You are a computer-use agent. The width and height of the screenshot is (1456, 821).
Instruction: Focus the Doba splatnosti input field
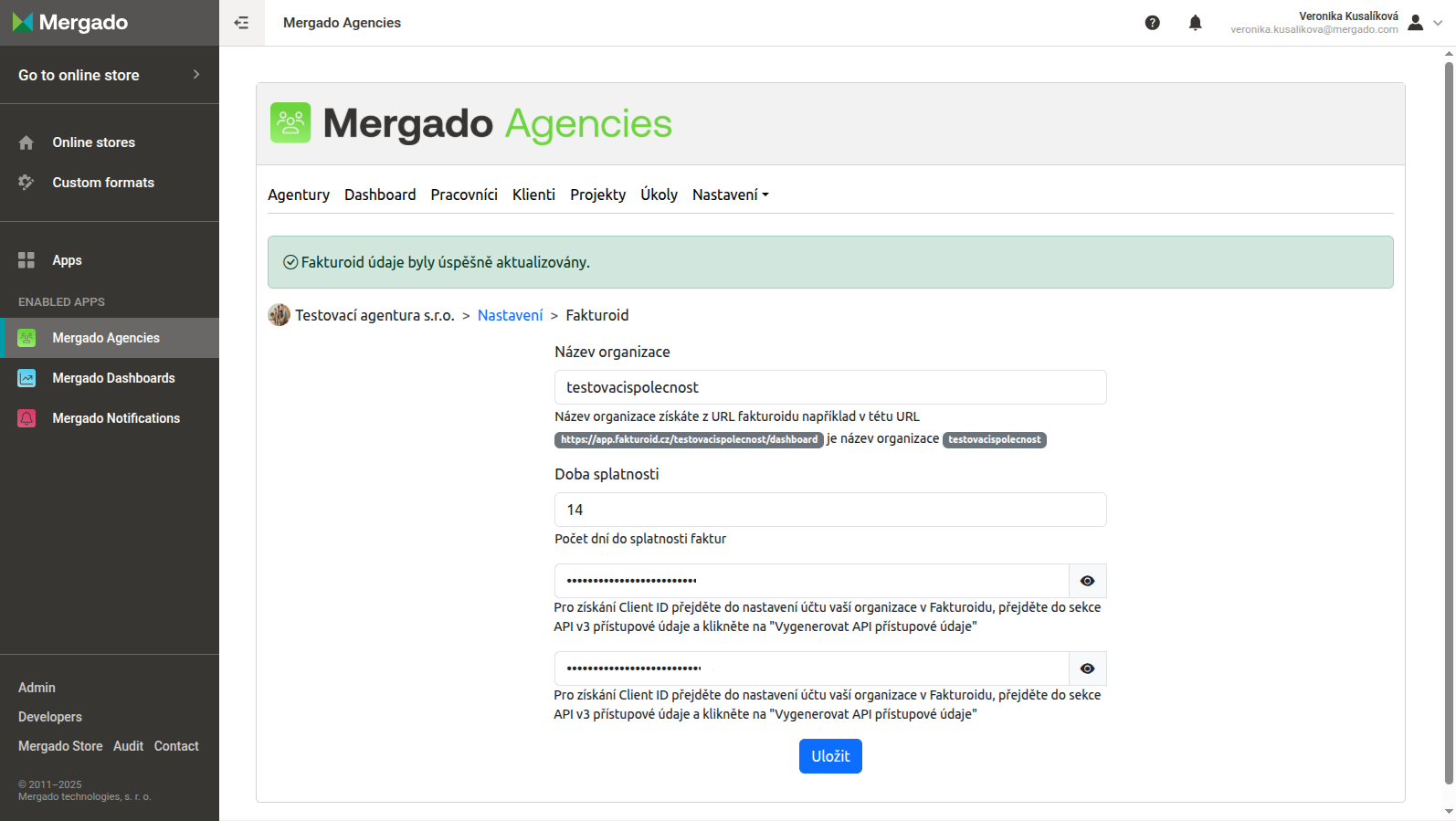tap(830, 510)
